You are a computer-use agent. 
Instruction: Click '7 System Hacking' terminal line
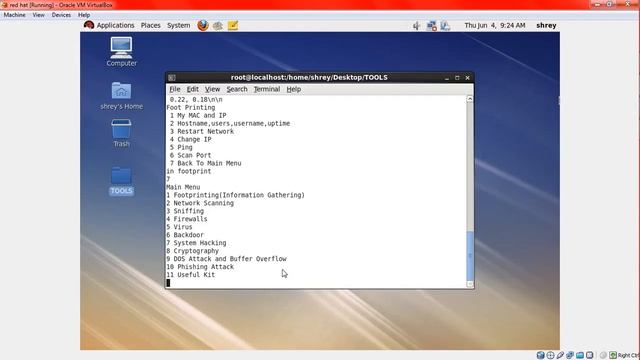196,243
